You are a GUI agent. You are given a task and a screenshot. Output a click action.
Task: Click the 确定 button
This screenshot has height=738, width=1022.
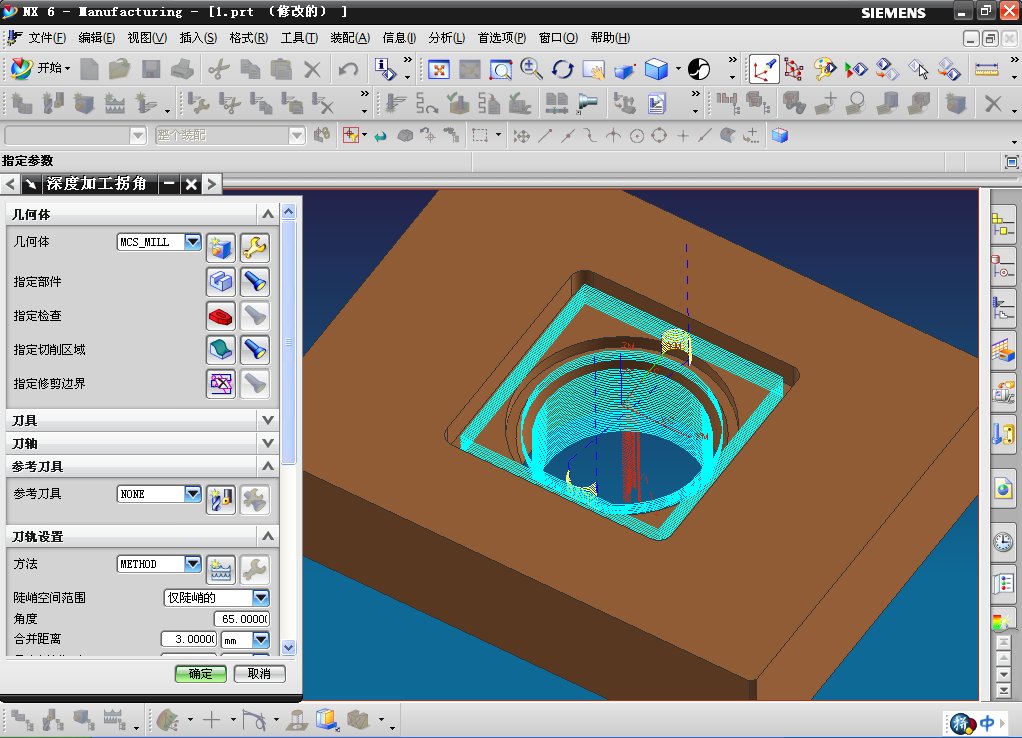point(201,673)
